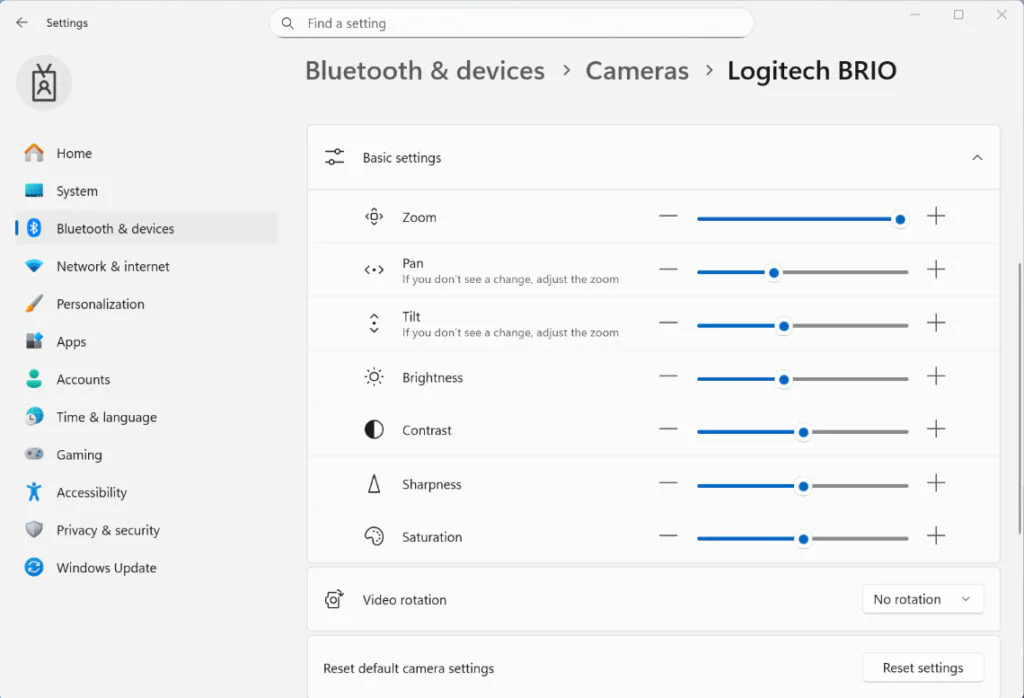Select the Gaming controller icon in sidebar

click(34, 454)
